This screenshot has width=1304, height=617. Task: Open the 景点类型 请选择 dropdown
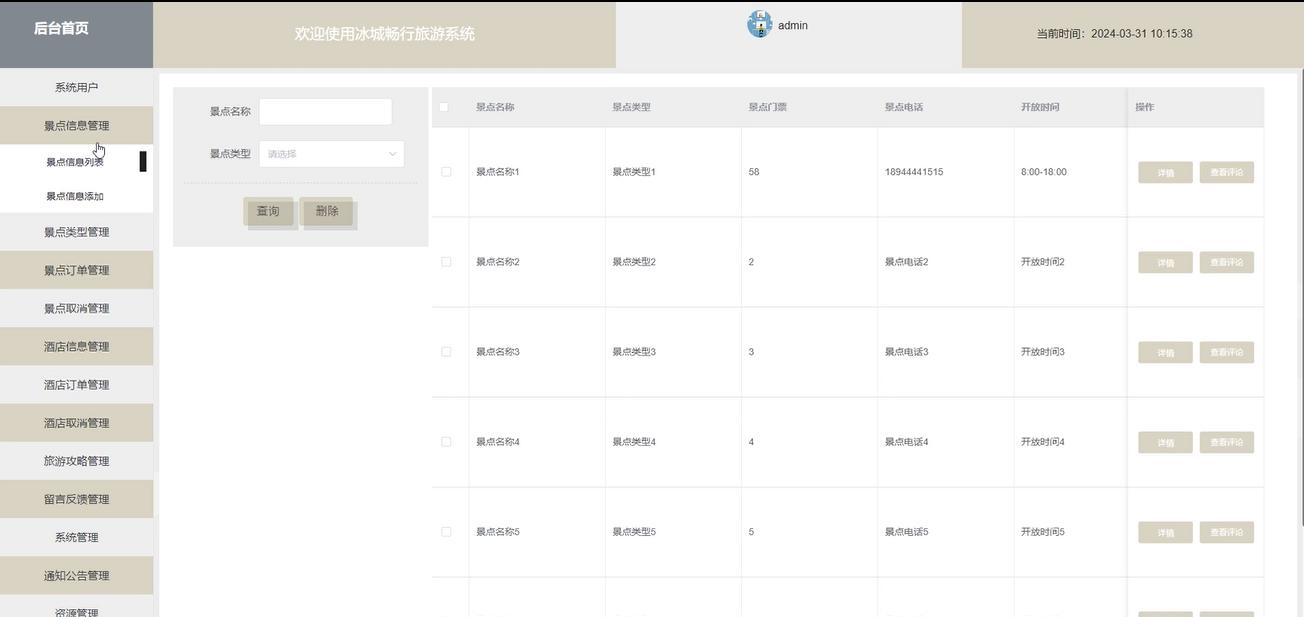[x=332, y=154]
